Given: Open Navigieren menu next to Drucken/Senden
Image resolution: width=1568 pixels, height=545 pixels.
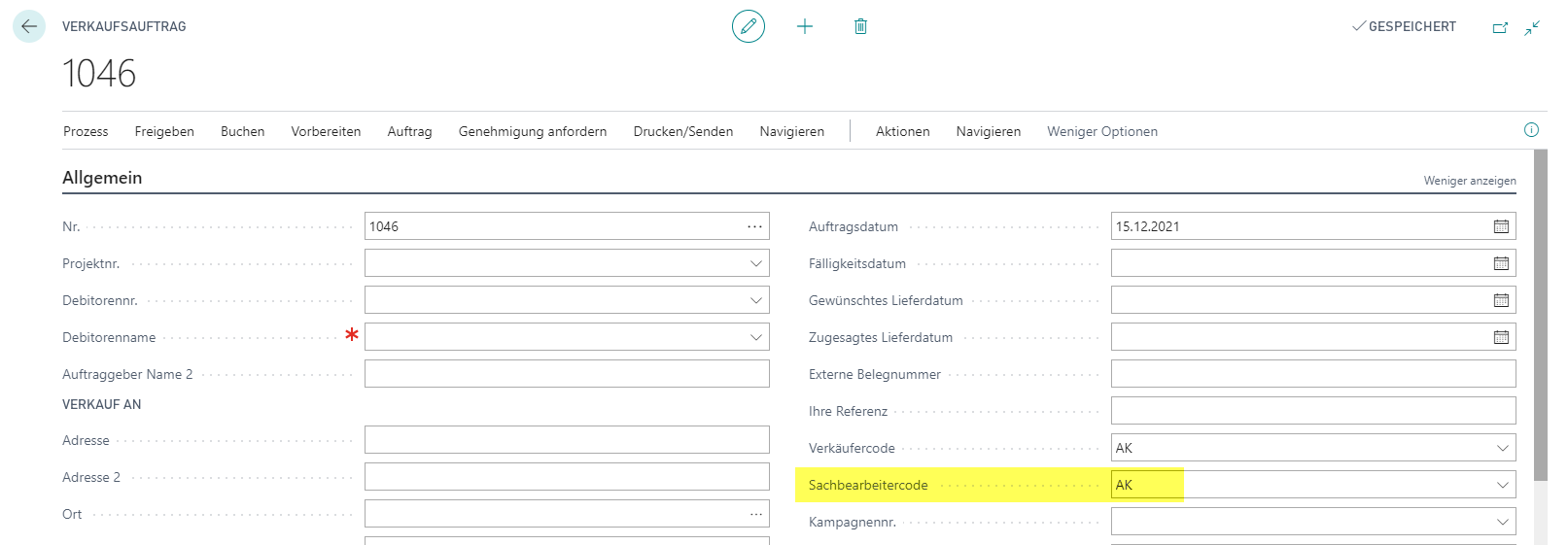Looking at the screenshot, I should 791,131.
